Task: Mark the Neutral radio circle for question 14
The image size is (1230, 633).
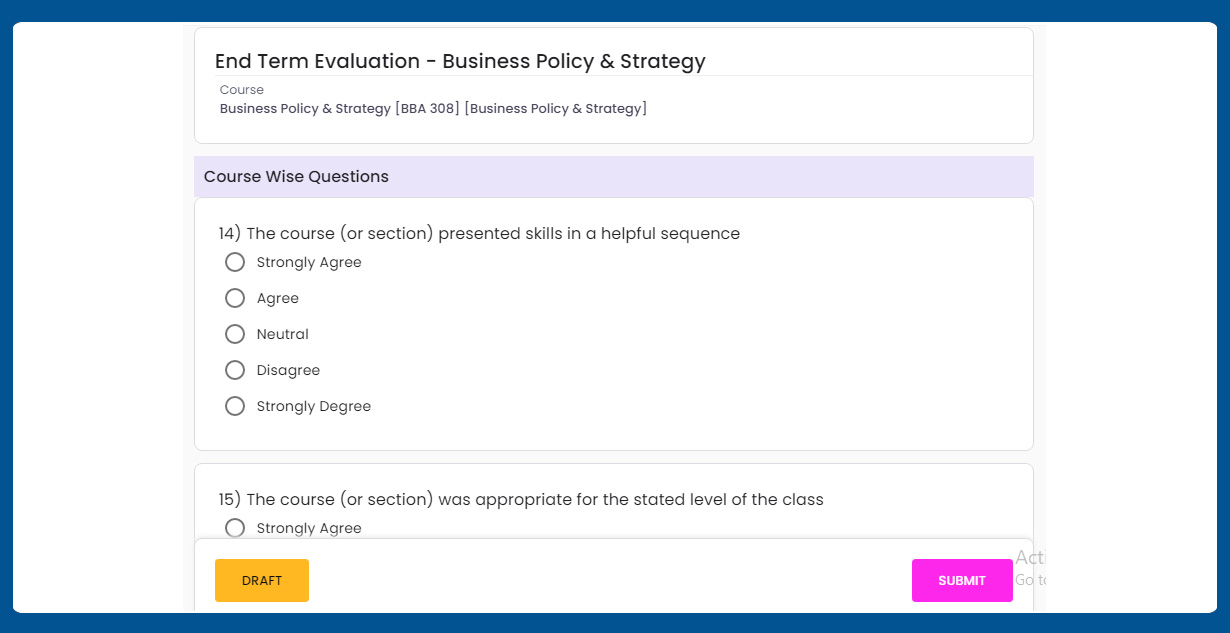Action: pyautogui.click(x=235, y=334)
